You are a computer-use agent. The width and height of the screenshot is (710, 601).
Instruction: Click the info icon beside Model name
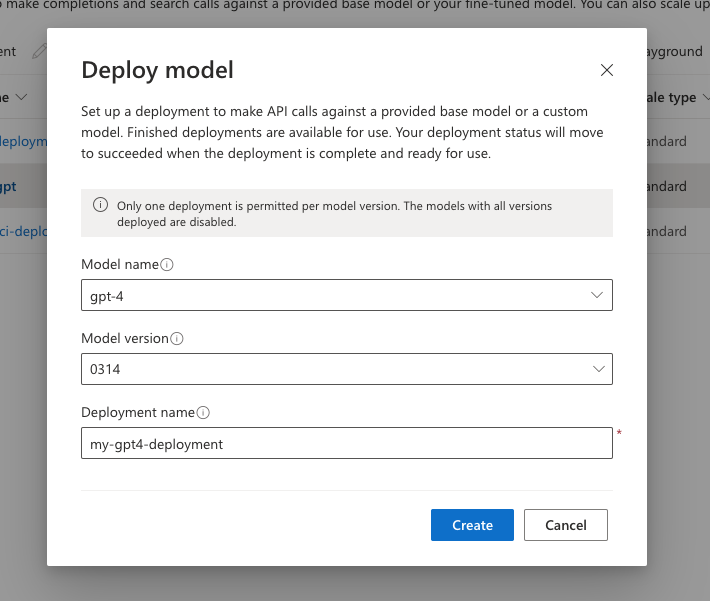(x=167, y=264)
